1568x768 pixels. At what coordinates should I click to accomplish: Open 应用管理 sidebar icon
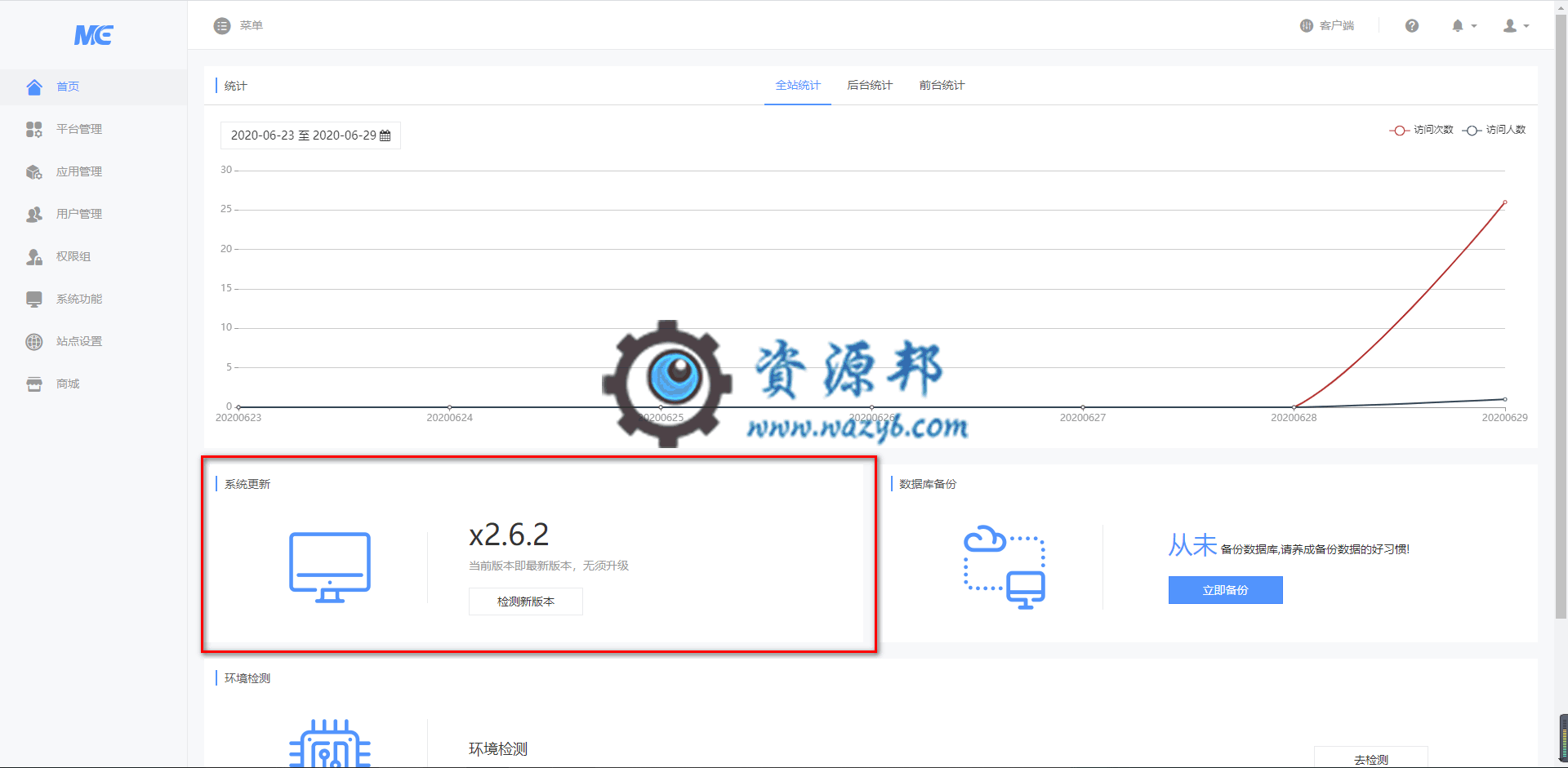pos(33,171)
